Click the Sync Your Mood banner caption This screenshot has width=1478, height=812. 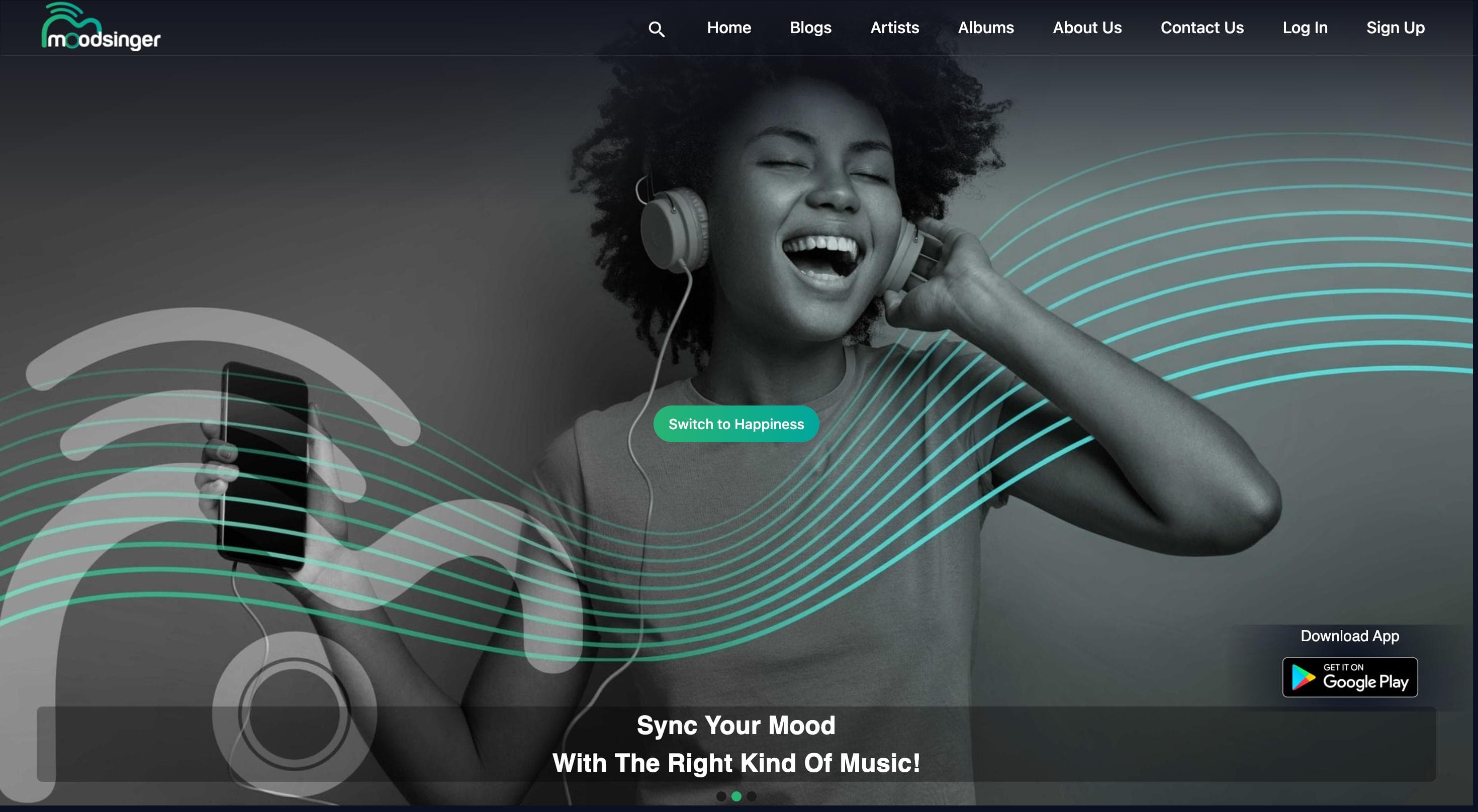click(736, 744)
